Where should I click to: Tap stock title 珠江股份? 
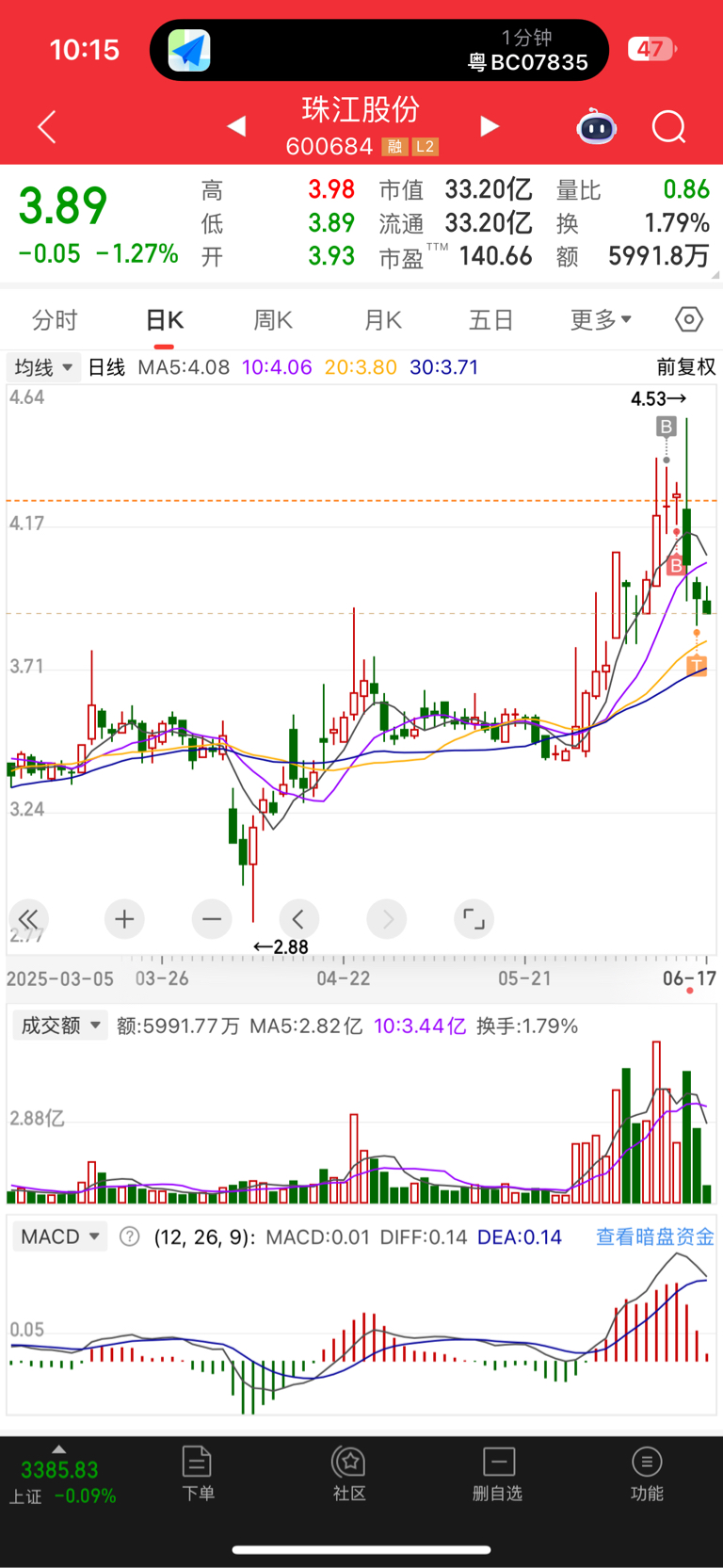point(361,109)
